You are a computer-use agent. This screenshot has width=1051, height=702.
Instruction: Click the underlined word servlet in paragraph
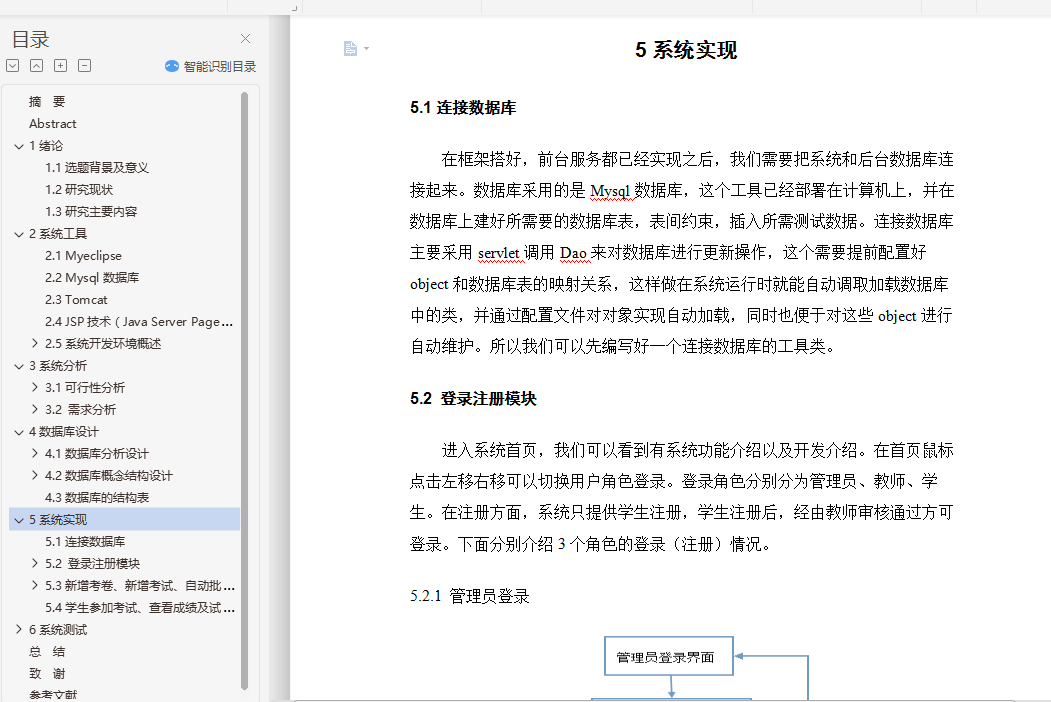coord(499,253)
